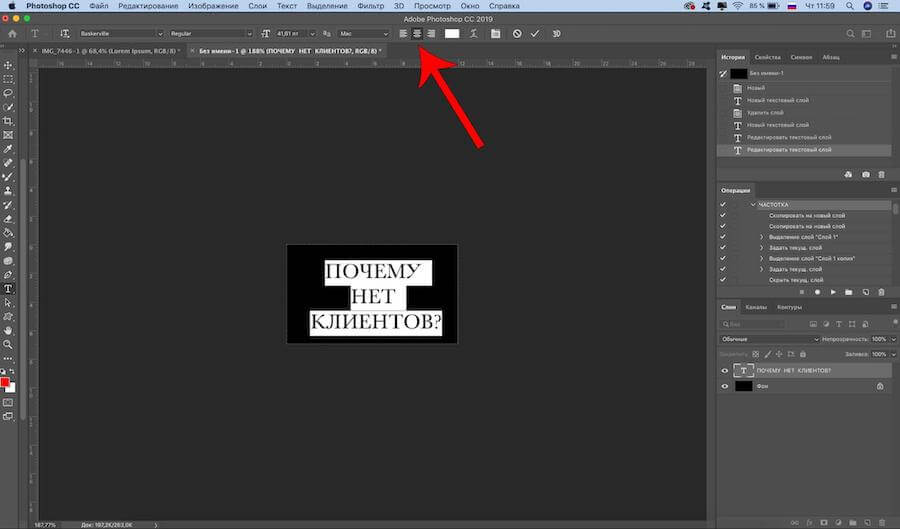Select the Move tool
This screenshot has height=529, width=900.
click(8, 65)
